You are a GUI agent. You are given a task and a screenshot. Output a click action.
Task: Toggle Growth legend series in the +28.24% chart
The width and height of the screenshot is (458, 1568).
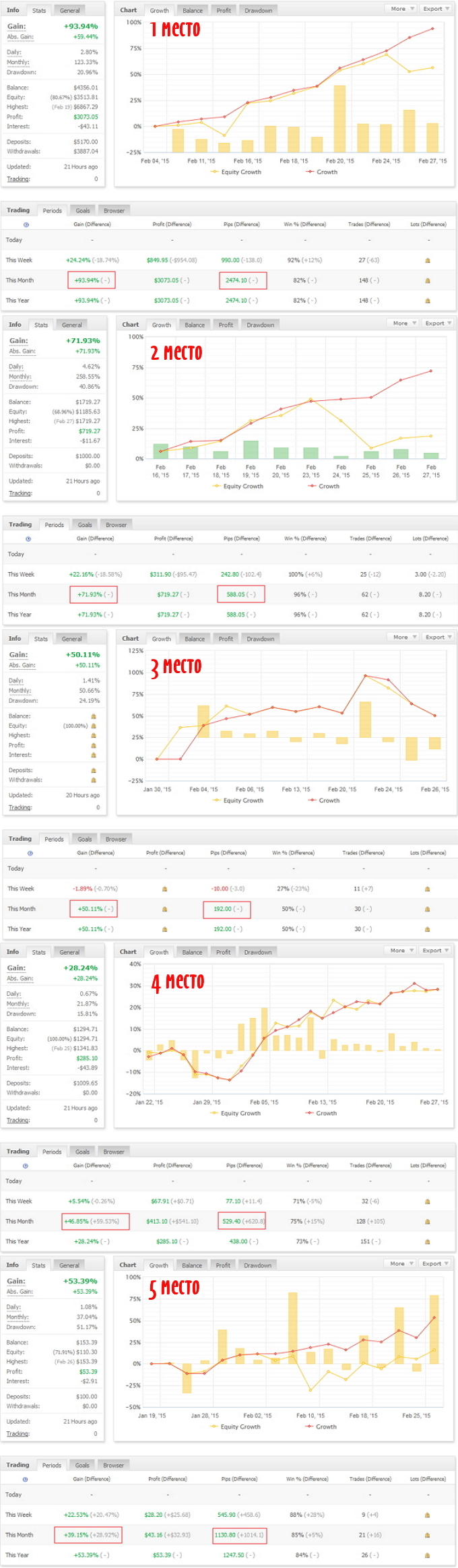(x=321, y=1113)
